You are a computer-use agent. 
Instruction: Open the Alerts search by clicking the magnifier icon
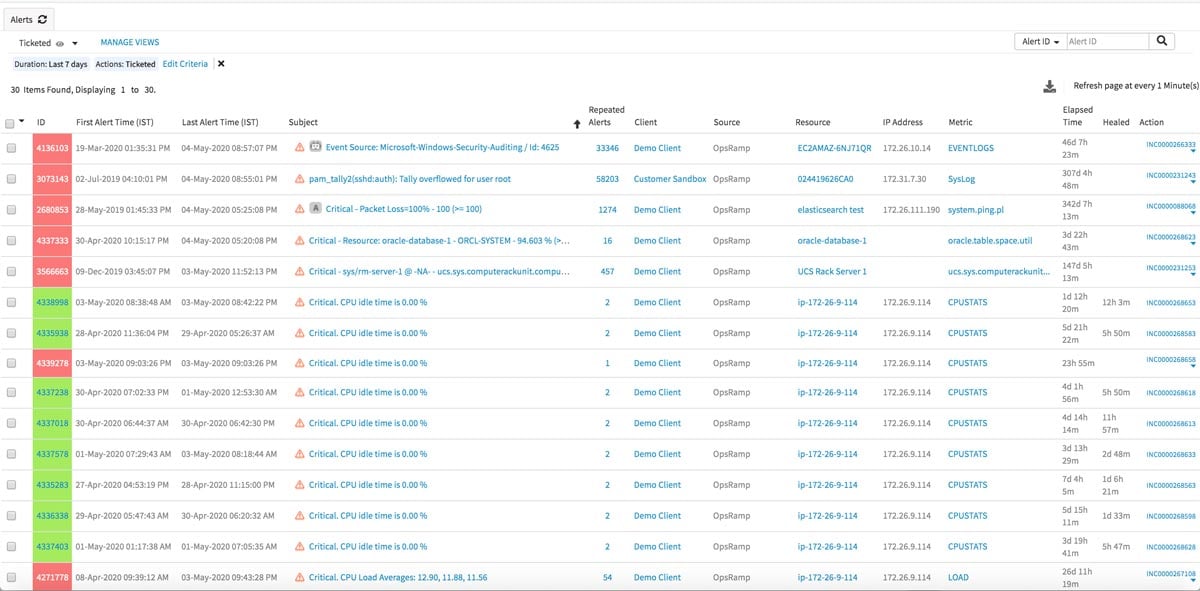(x=1160, y=41)
